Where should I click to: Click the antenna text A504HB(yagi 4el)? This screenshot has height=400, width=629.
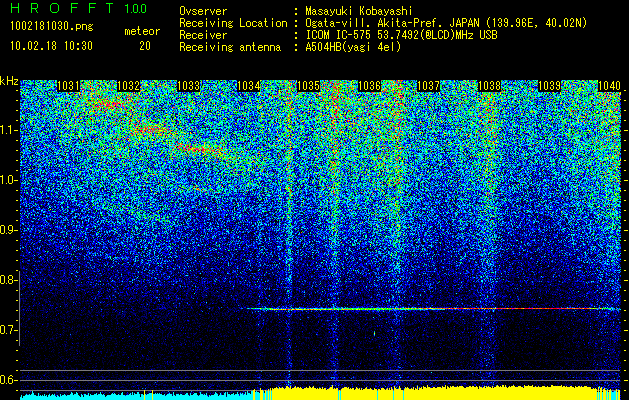tap(353, 47)
